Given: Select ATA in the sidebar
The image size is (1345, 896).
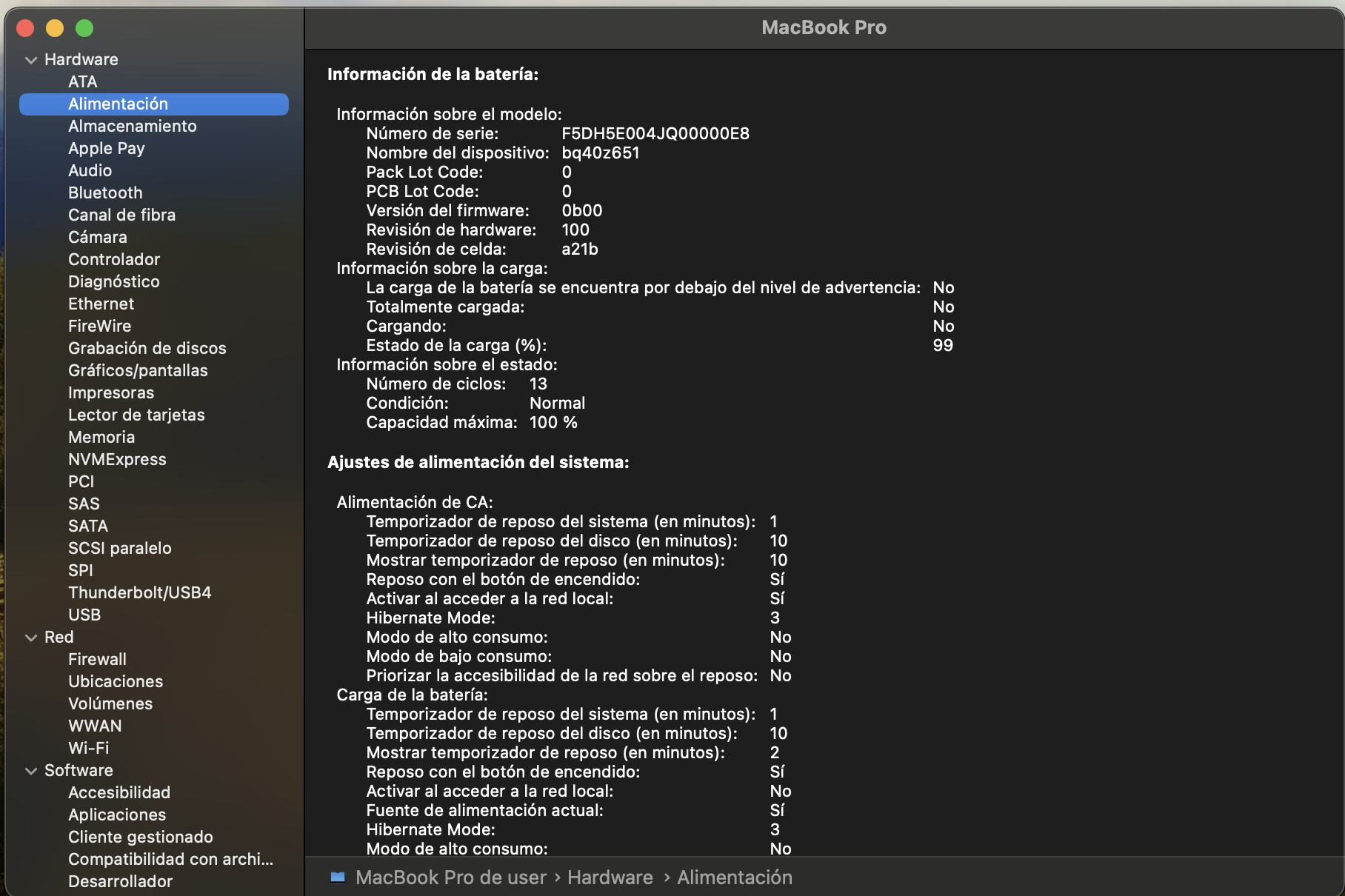Looking at the screenshot, I should 83,81.
